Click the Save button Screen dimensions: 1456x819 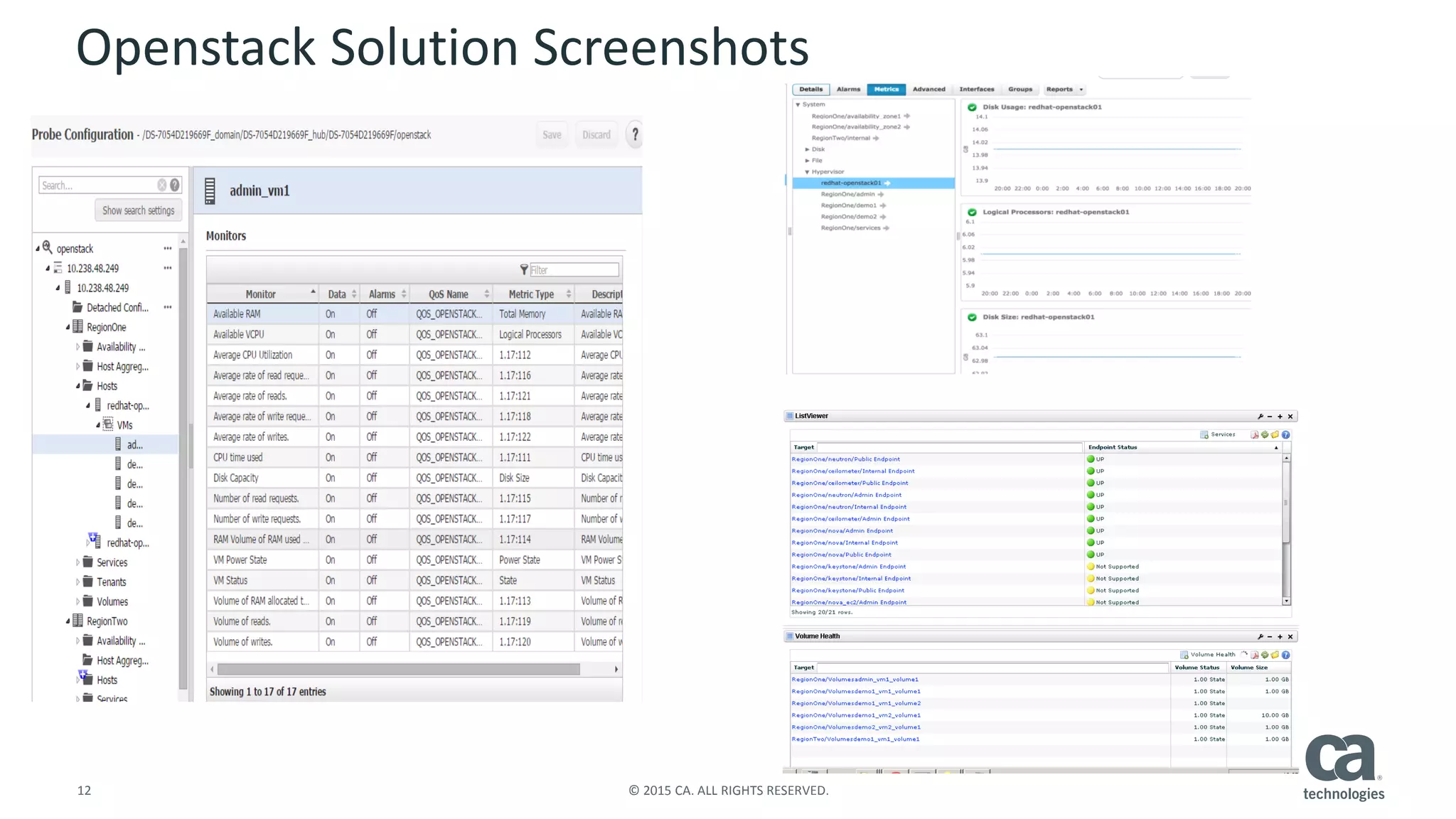point(552,135)
